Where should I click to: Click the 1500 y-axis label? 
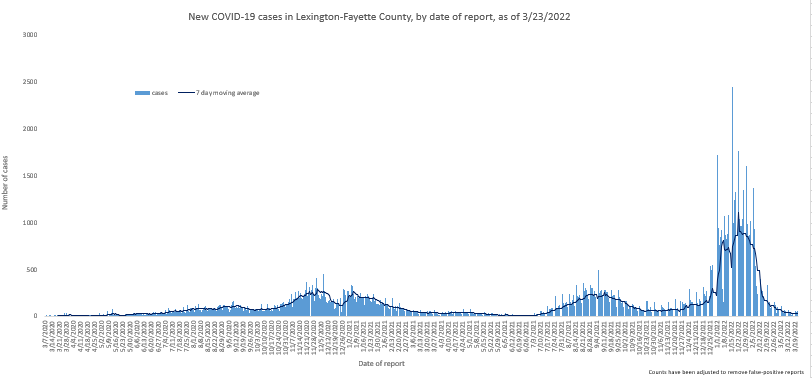(x=31, y=176)
